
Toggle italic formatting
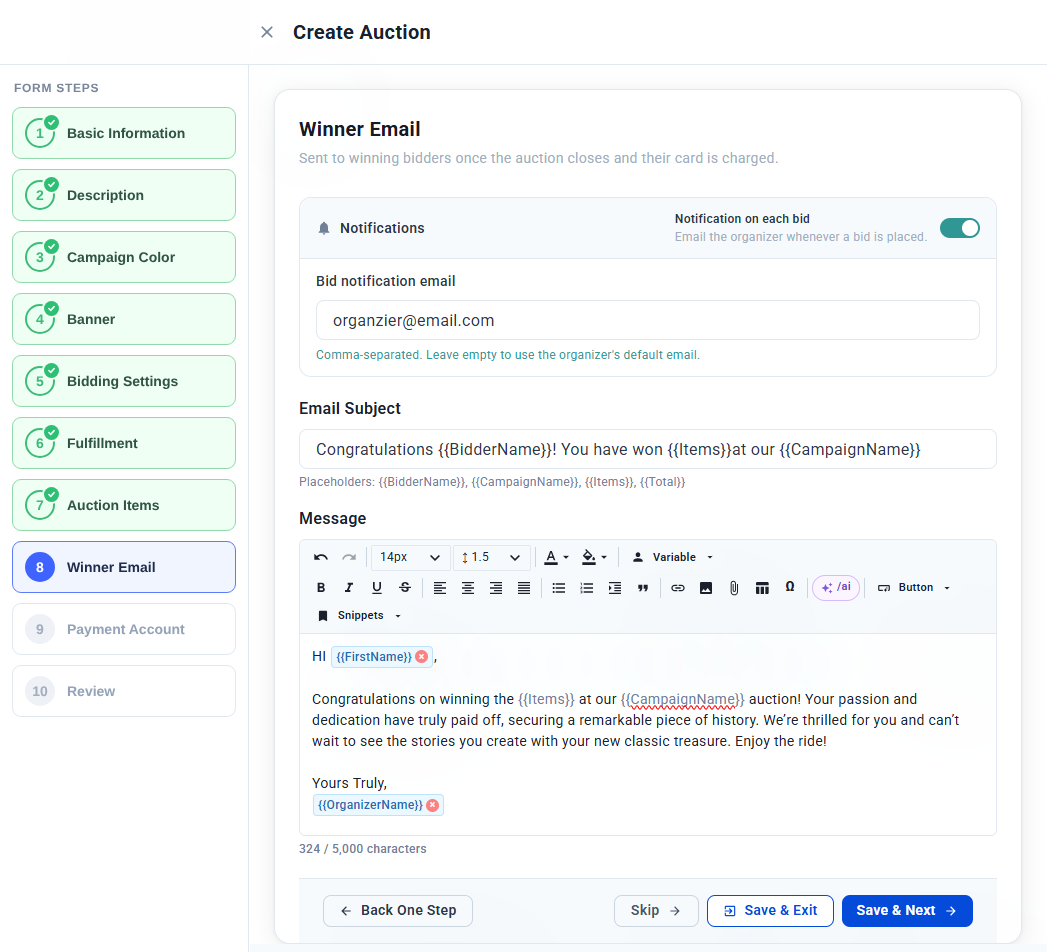click(349, 587)
